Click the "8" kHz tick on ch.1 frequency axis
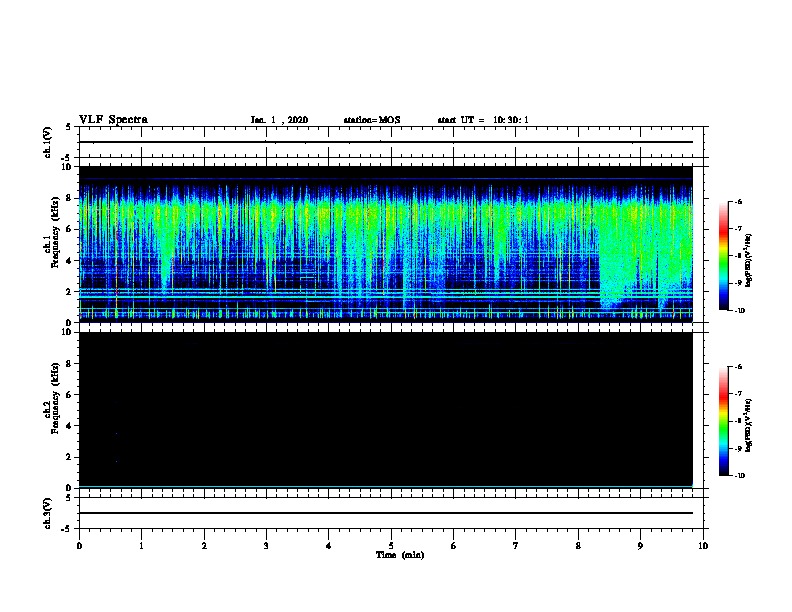792x612 pixels. click(x=70, y=198)
